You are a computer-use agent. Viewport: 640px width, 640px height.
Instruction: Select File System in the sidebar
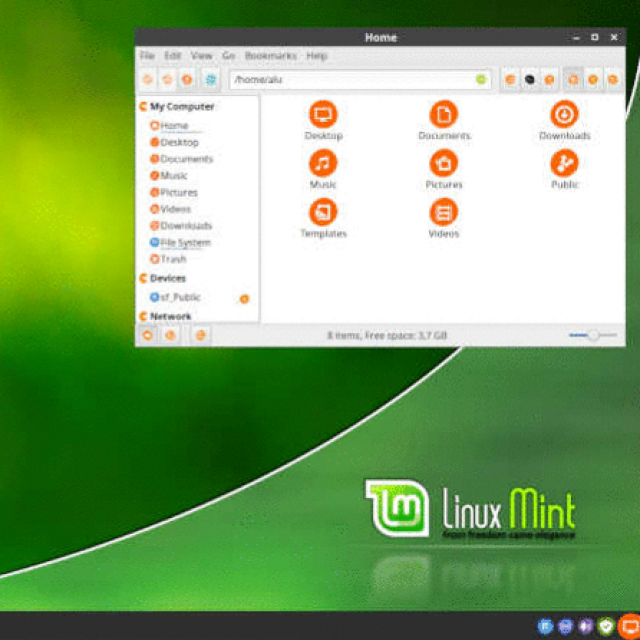click(184, 242)
